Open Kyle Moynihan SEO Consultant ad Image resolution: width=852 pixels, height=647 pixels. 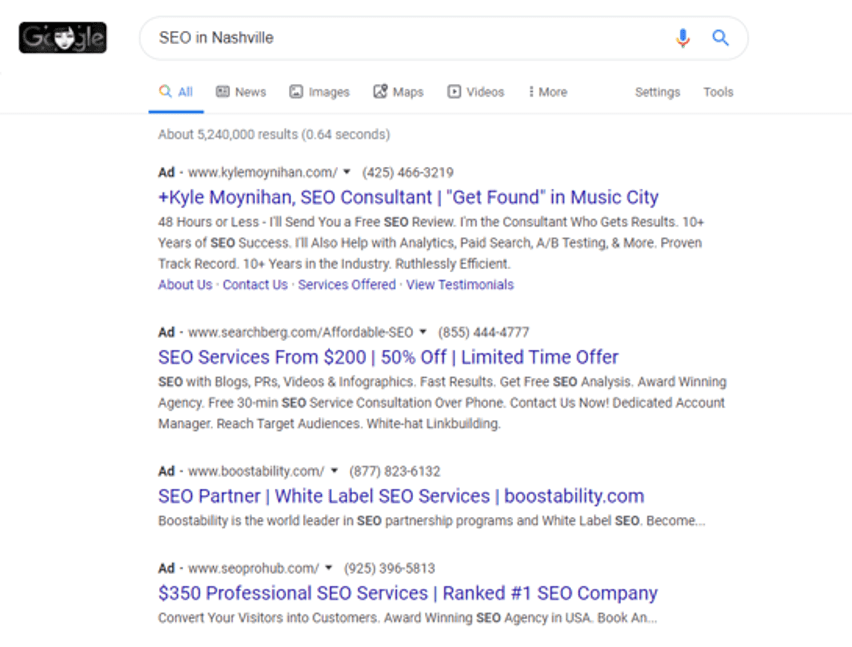click(x=408, y=197)
